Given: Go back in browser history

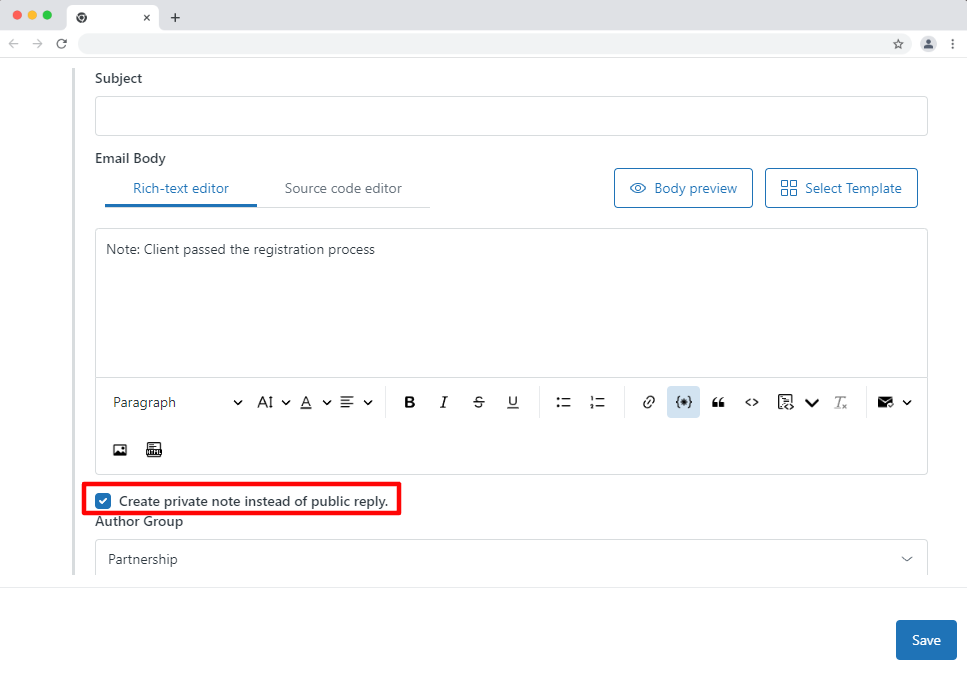Looking at the screenshot, I should click(14, 44).
